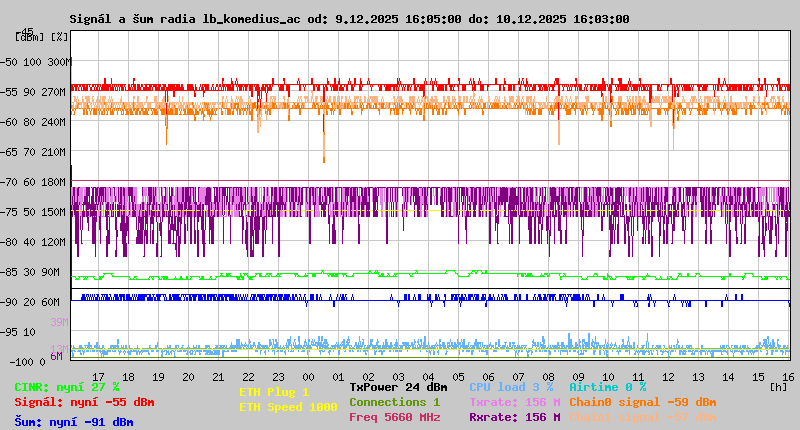Click the '15' hour label on the x-axis
The height and width of the screenshot is (430, 800).
(x=758, y=377)
